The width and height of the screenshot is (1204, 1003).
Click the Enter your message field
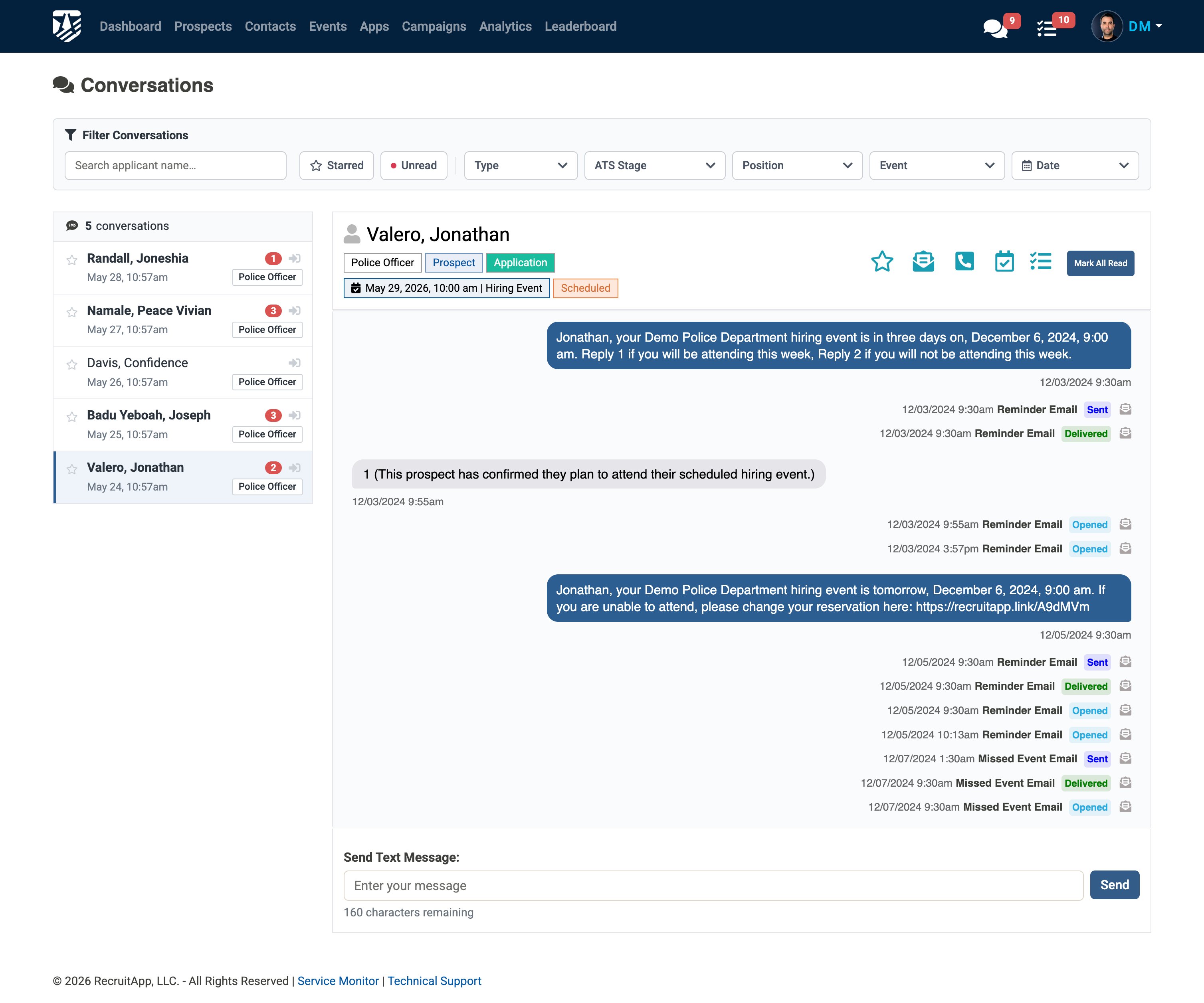[x=713, y=886]
